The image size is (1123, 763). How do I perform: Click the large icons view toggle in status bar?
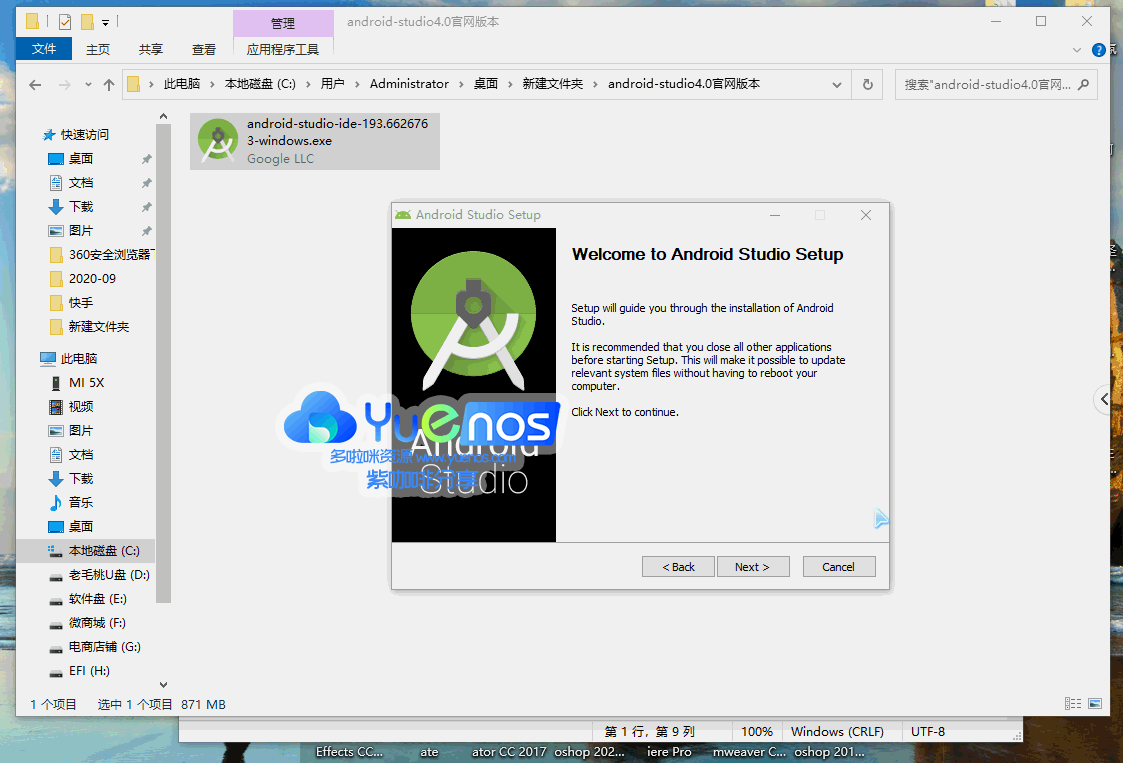1094,703
